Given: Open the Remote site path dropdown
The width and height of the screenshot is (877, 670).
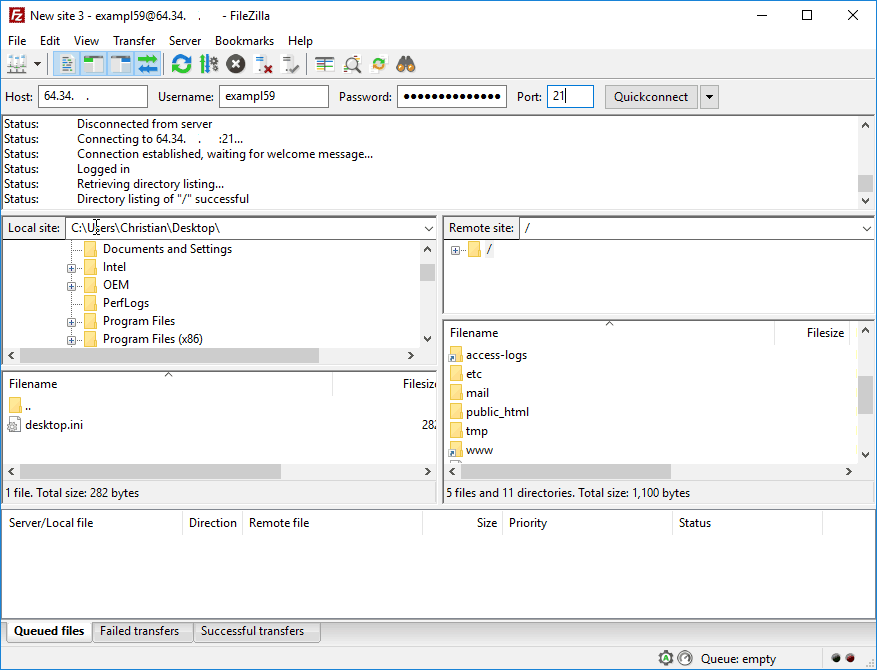Looking at the screenshot, I should pos(866,229).
